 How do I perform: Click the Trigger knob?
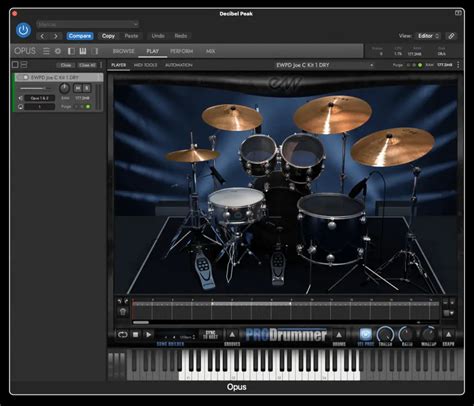click(385, 334)
